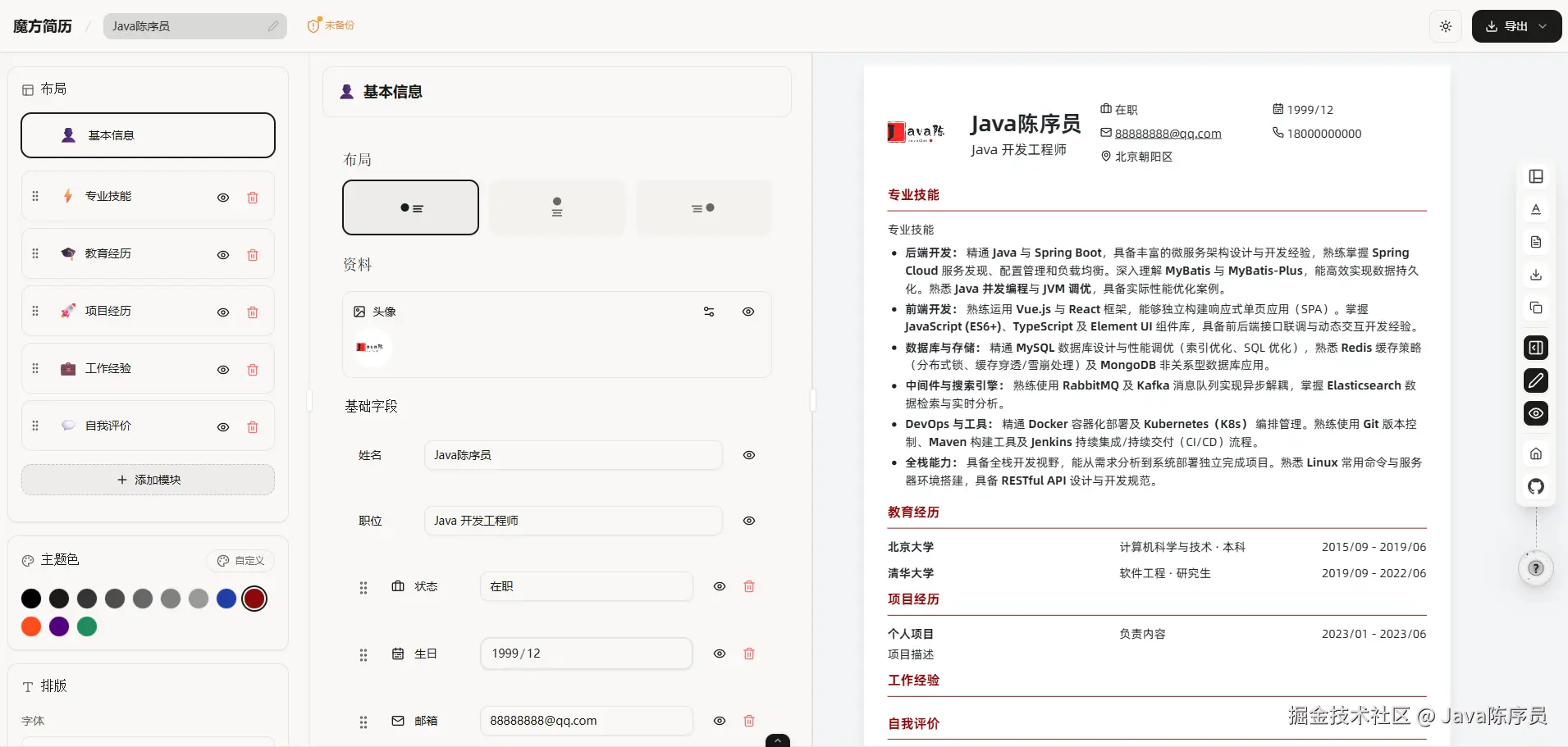Select the 项目经历 module entry
This screenshot has height=747, width=1568.
(x=148, y=311)
